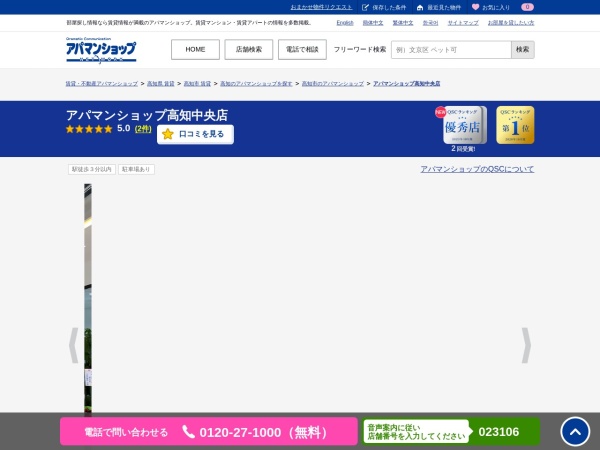The image size is (600, 450).
Task: Open breadcrumb 賃貸・不動産アパマンショップ
Action: coord(101,83)
